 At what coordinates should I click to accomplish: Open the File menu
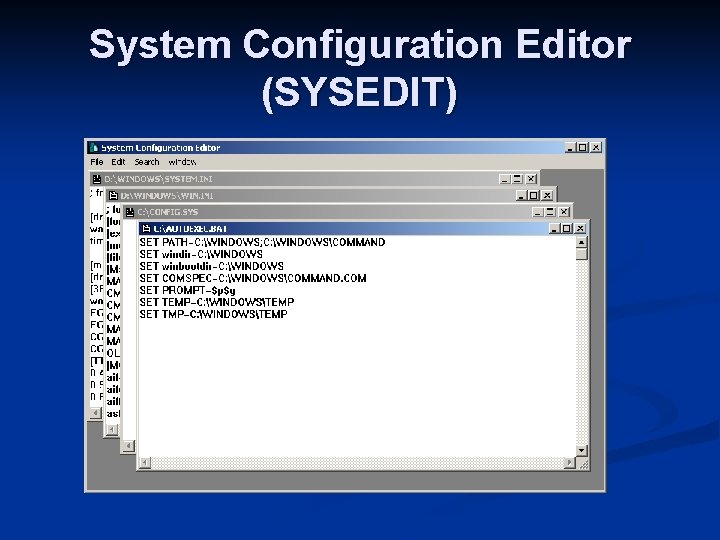tap(96, 162)
